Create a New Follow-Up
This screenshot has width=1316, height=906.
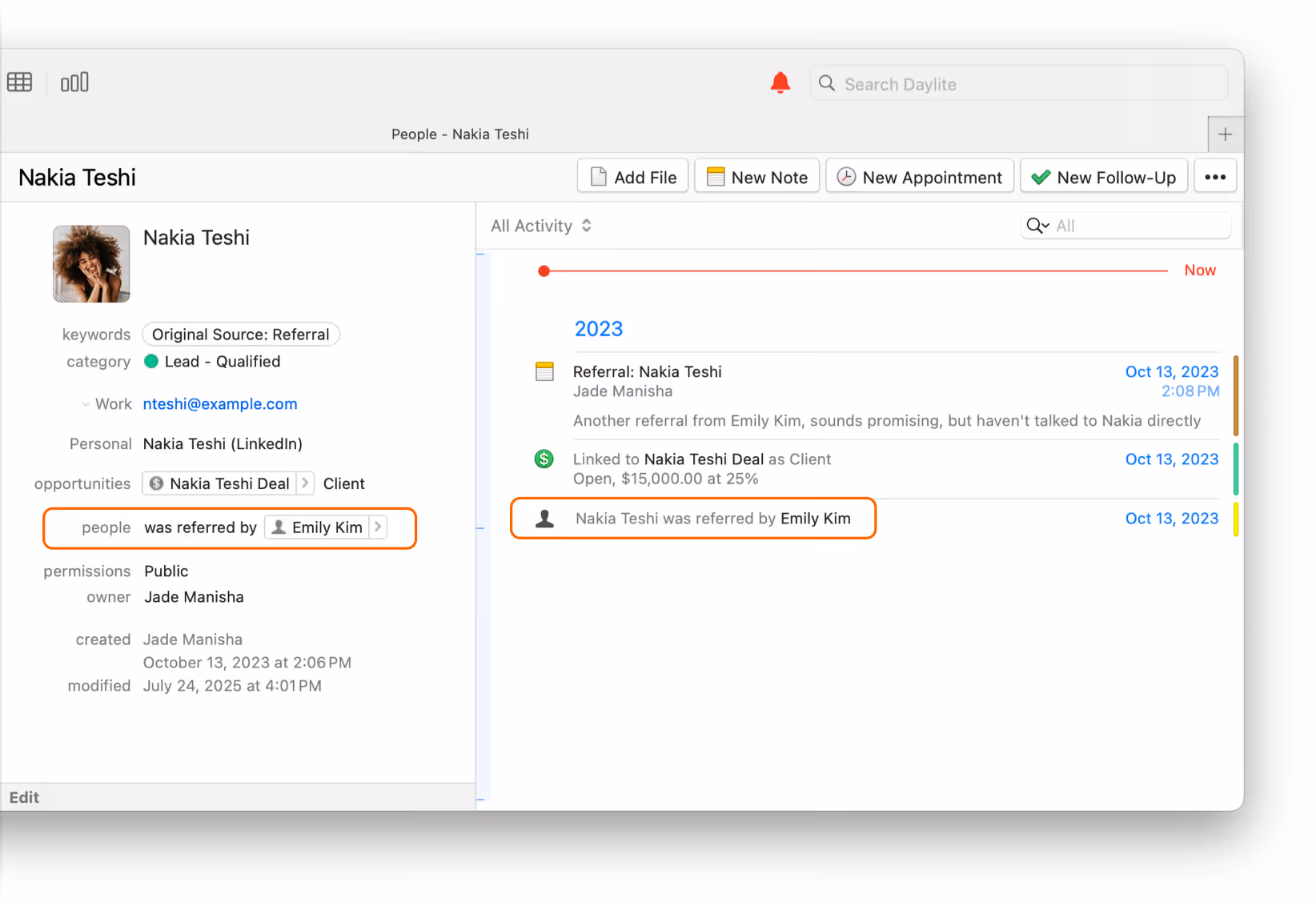(x=1104, y=178)
